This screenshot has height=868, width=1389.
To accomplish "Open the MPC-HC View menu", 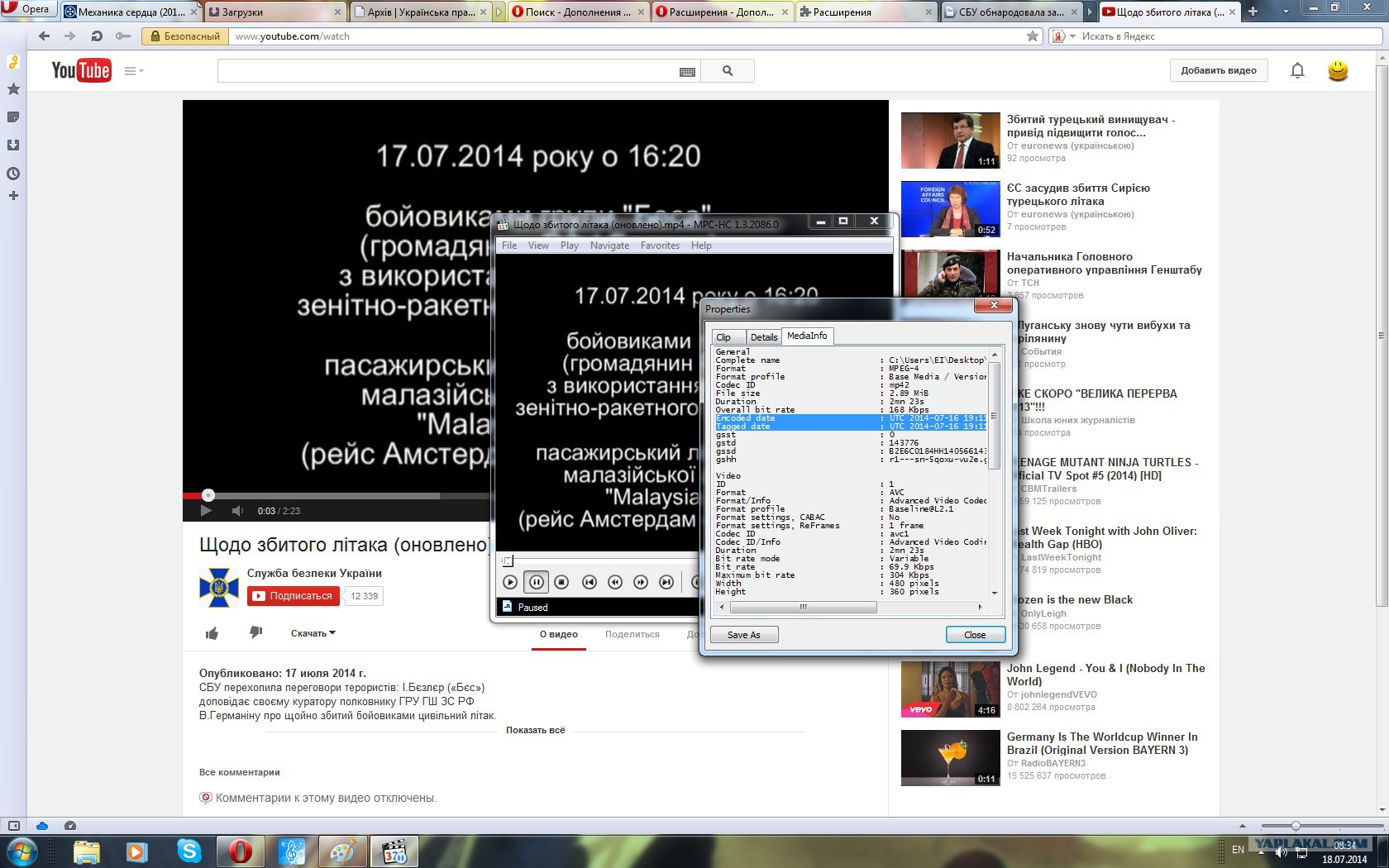I will click(538, 246).
